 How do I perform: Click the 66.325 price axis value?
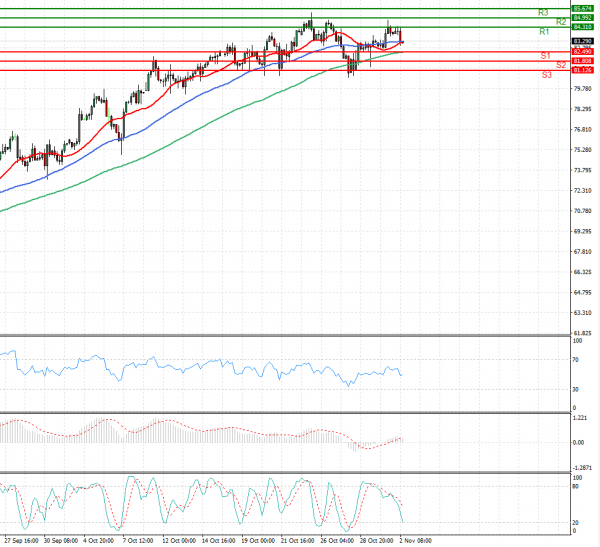click(582, 272)
